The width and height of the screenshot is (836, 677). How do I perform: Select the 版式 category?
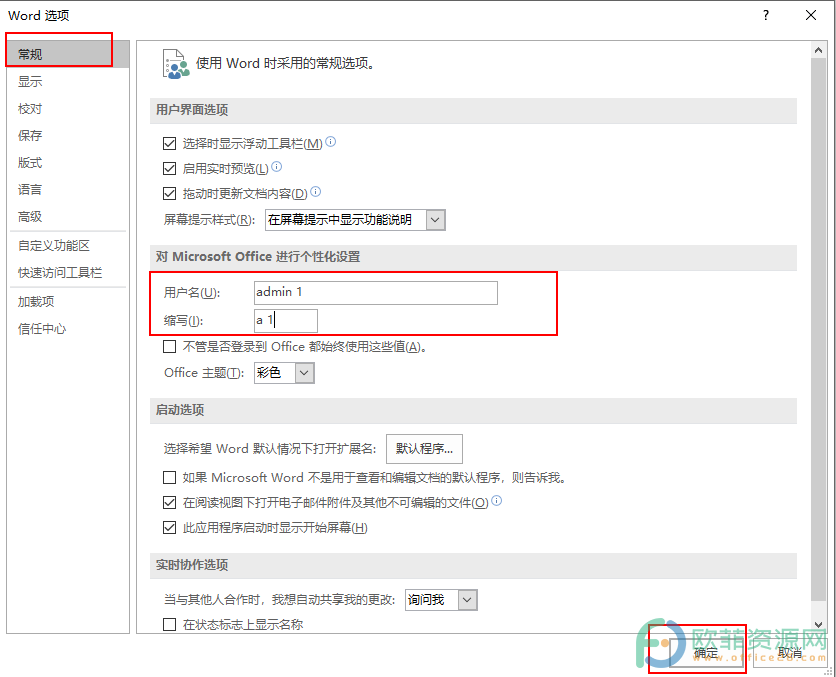tap(68, 163)
